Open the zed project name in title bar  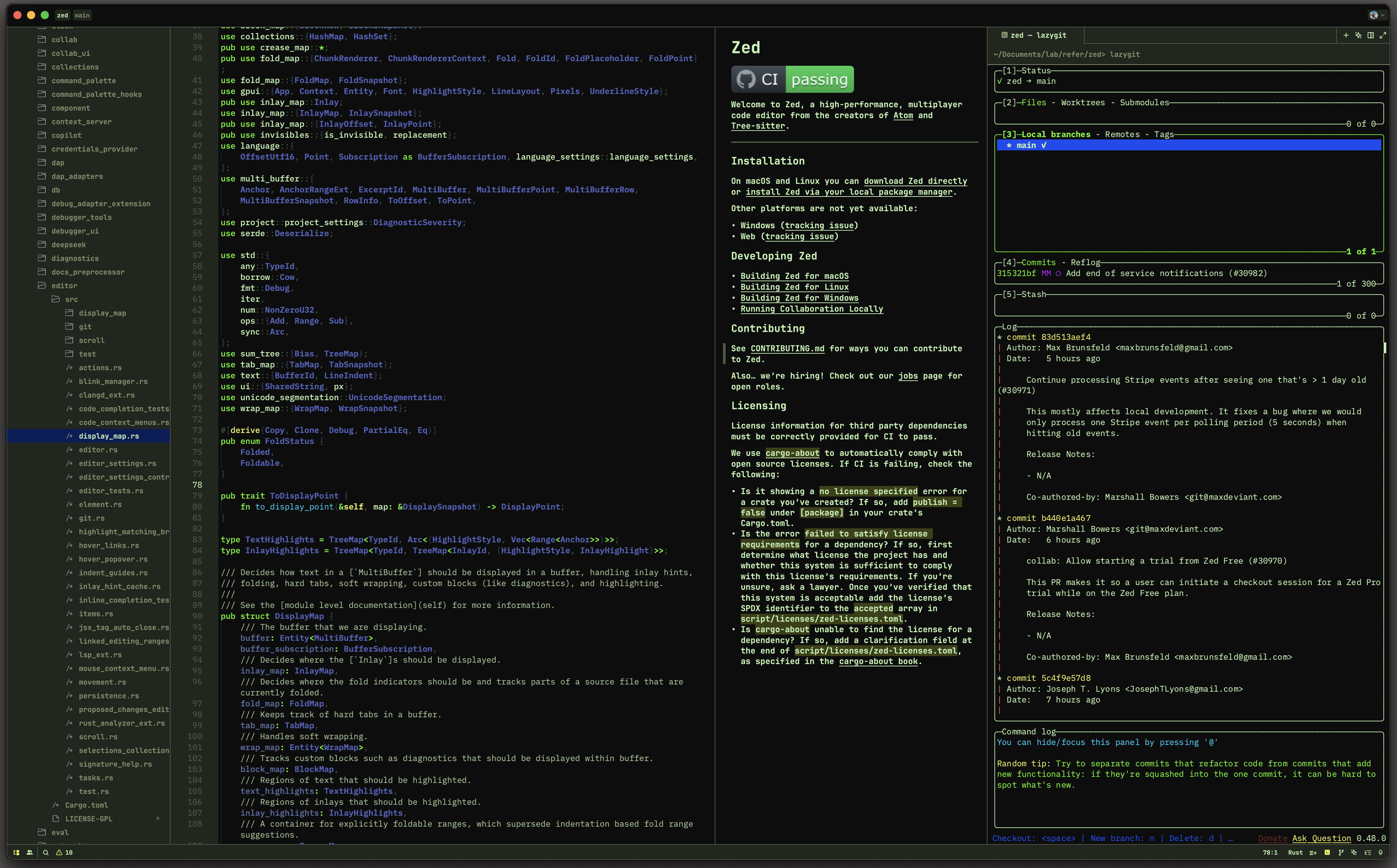click(63, 15)
